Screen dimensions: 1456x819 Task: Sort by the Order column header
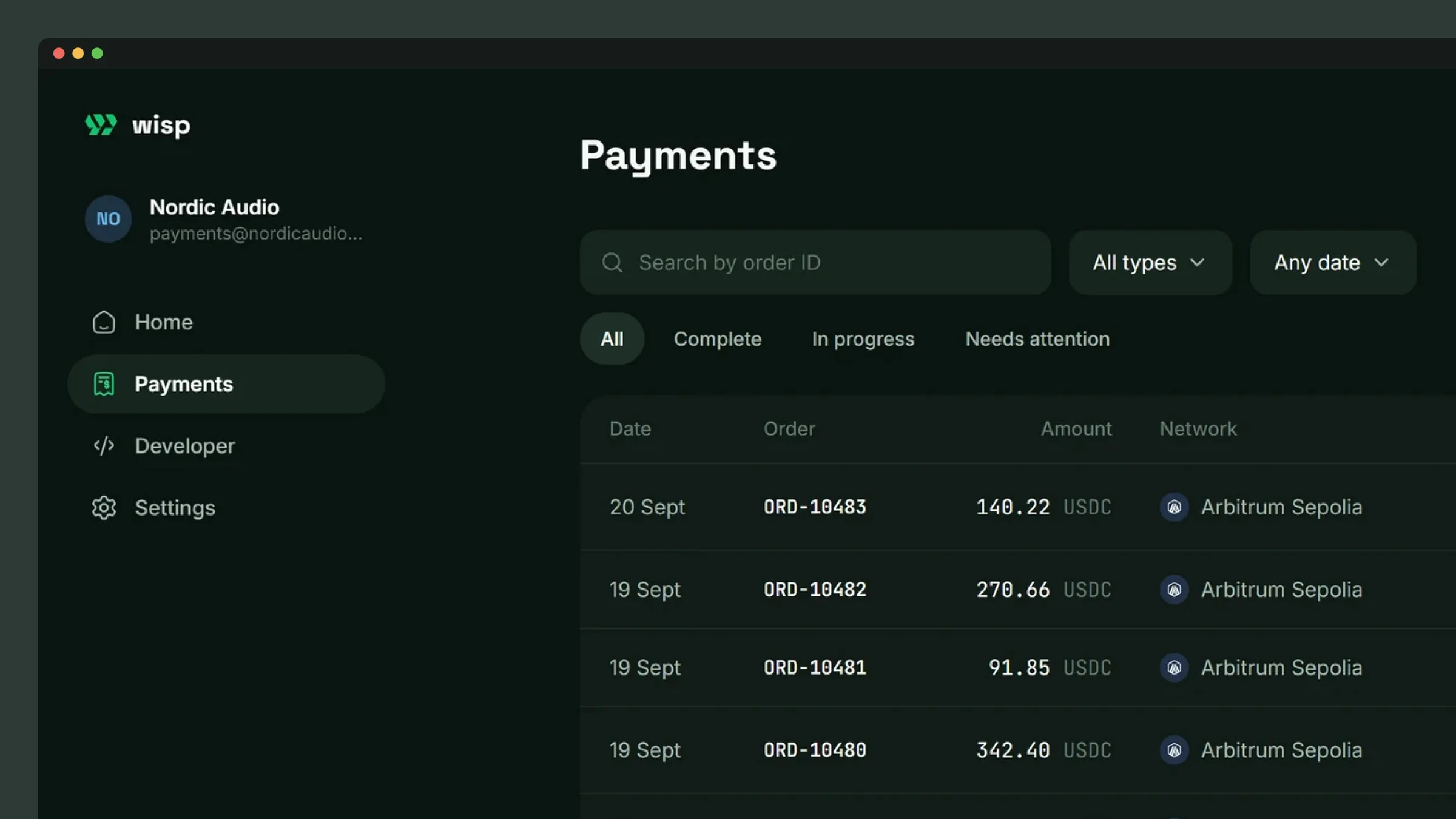[789, 429]
